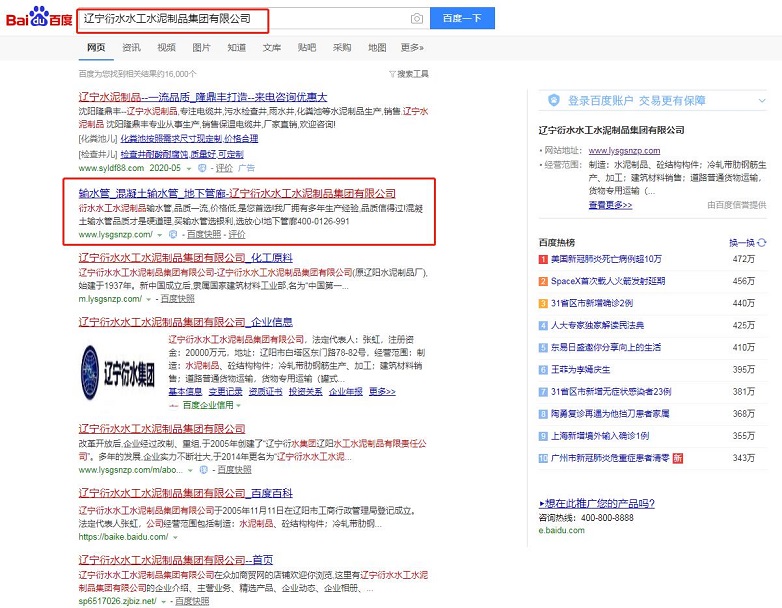Viewport: 782px width, 608px height.
Task: Expand dropdown arrow next to https://baike.baidu.com/
Action: point(175,538)
